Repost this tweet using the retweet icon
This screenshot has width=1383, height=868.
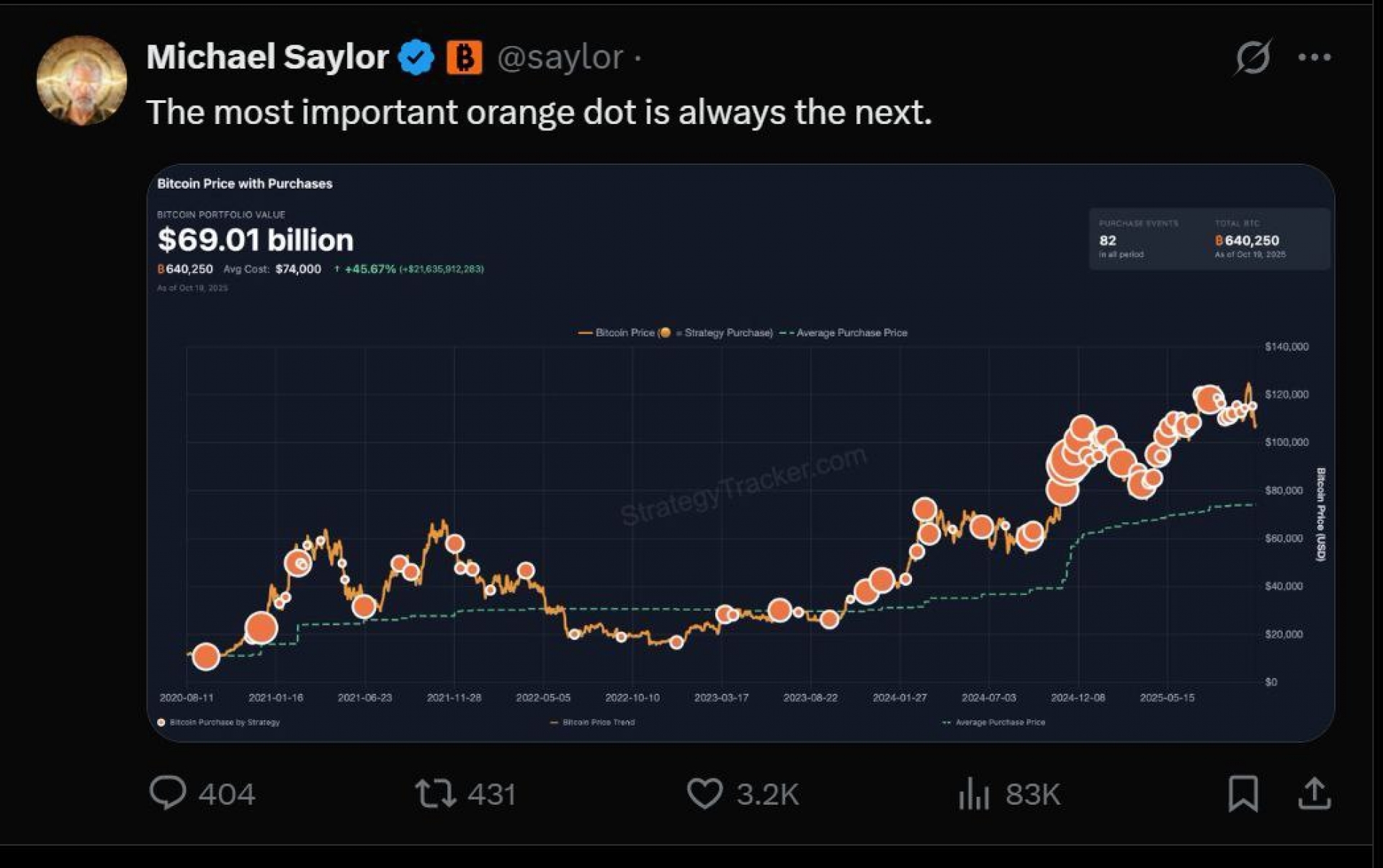435,793
